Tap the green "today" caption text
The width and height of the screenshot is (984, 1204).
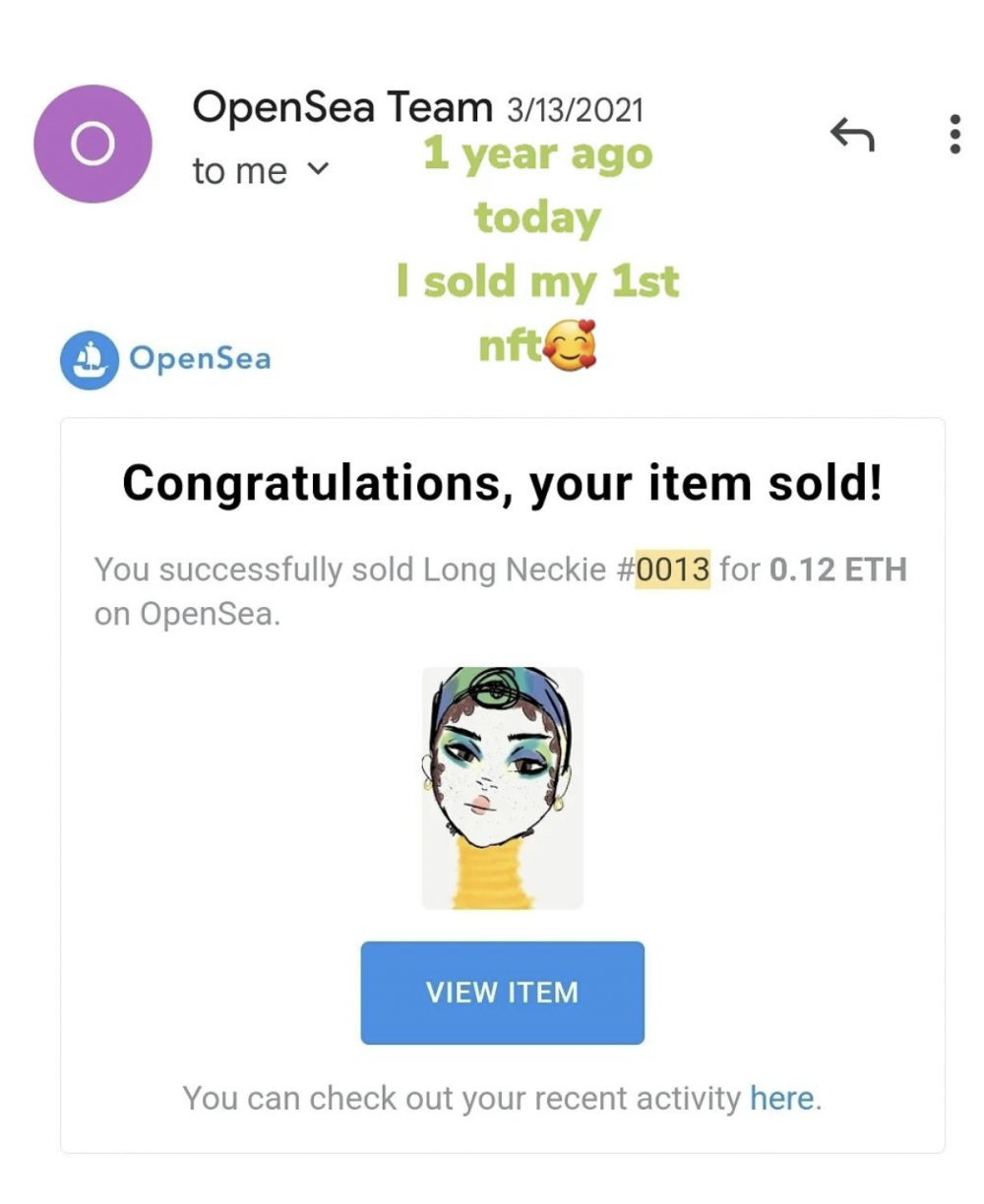537,218
